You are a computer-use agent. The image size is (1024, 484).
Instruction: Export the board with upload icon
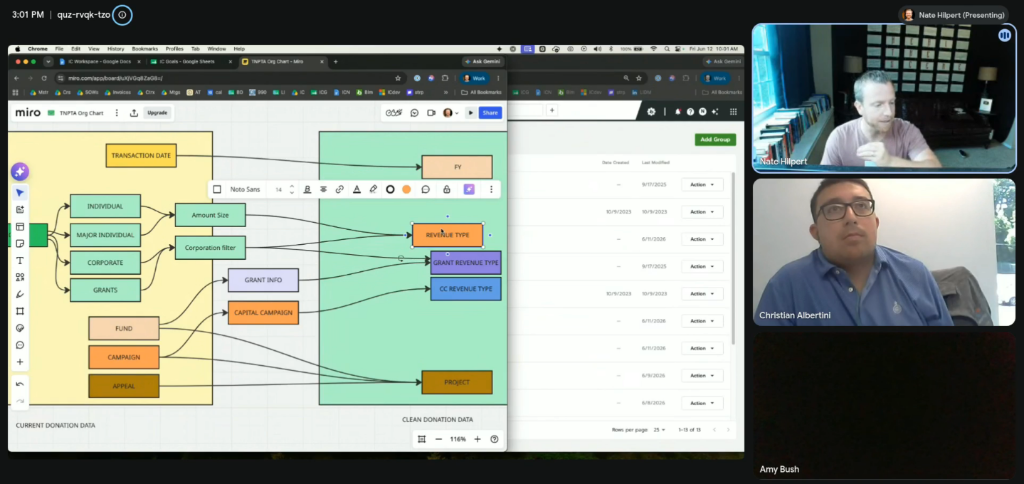click(134, 113)
